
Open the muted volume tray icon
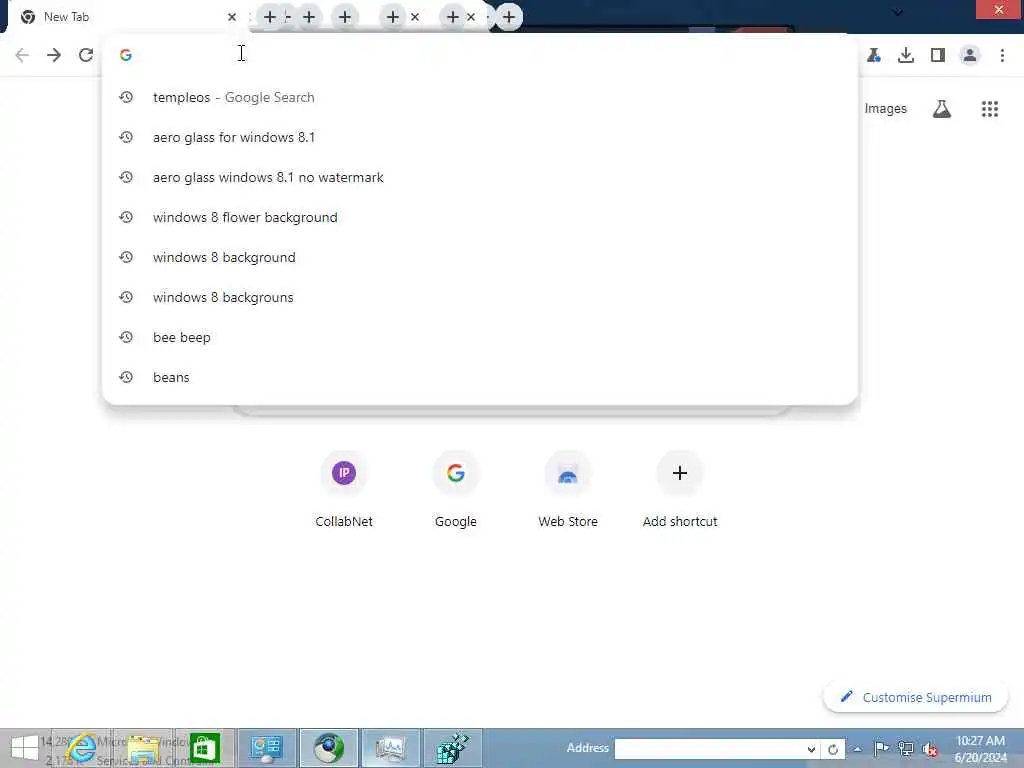point(930,749)
